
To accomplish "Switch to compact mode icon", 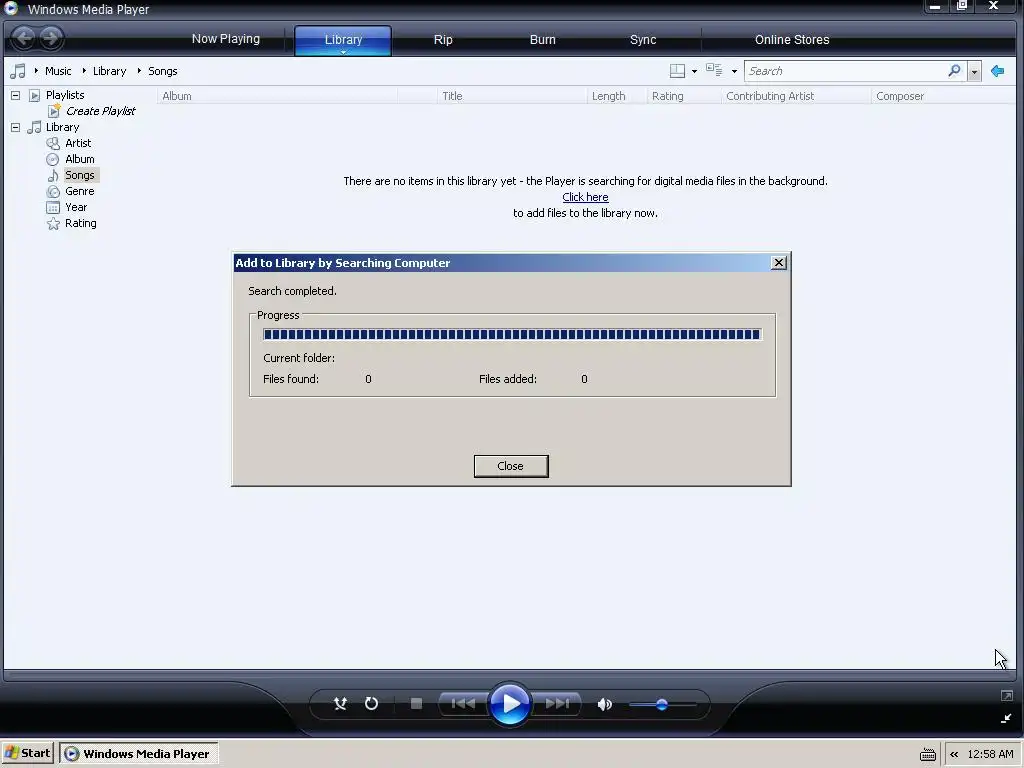I will pyautogui.click(x=1006, y=718).
